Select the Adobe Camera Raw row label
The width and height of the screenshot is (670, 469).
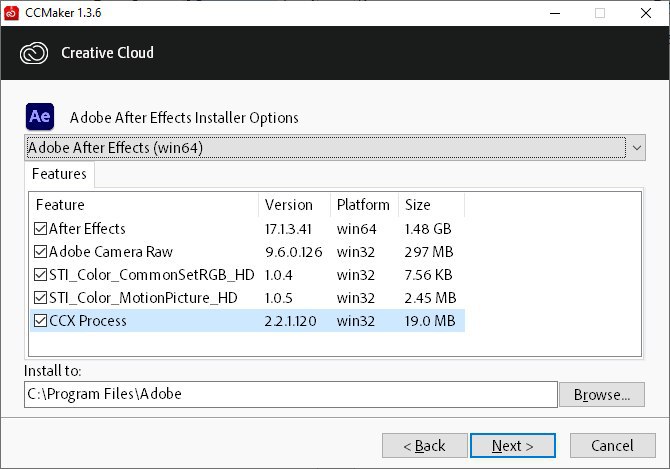[111, 252]
